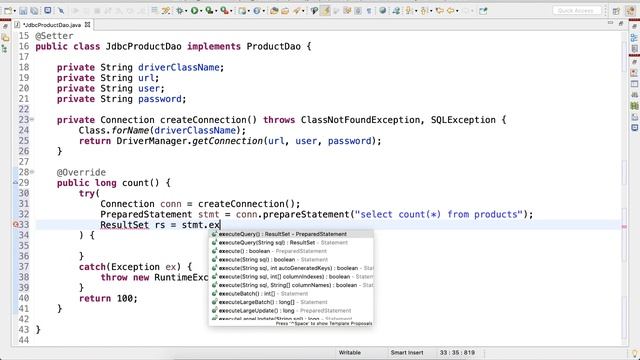
Task: Click the tip lightbulb icon in status bar
Action: pyautogui.click(x=634, y=354)
